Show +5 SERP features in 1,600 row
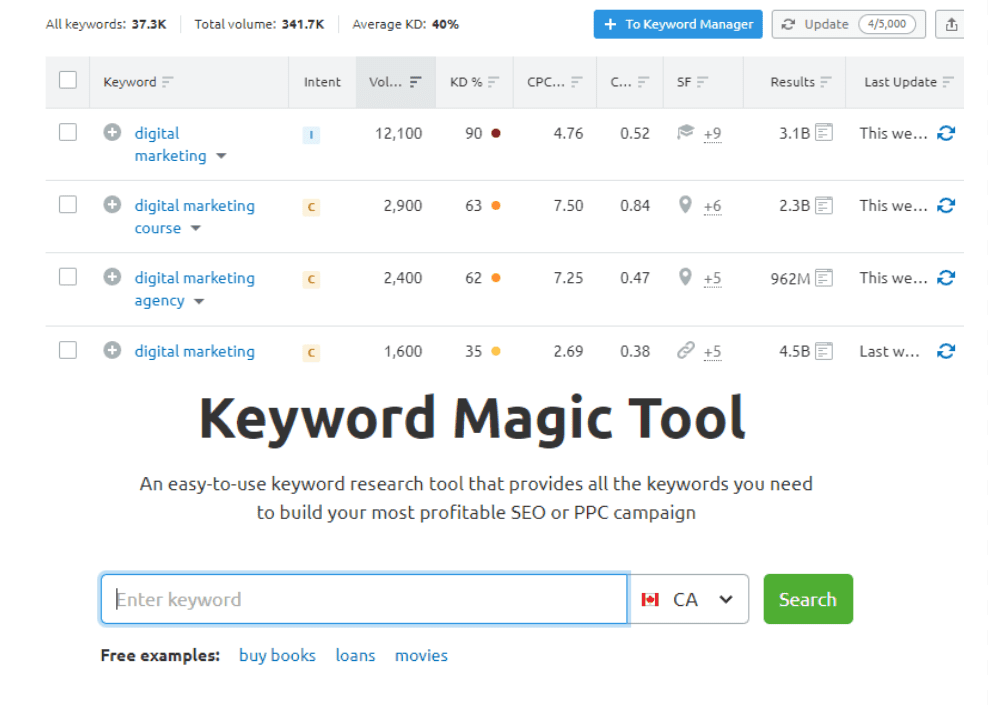Viewport: 988px width, 712px height. pos(713,352)
